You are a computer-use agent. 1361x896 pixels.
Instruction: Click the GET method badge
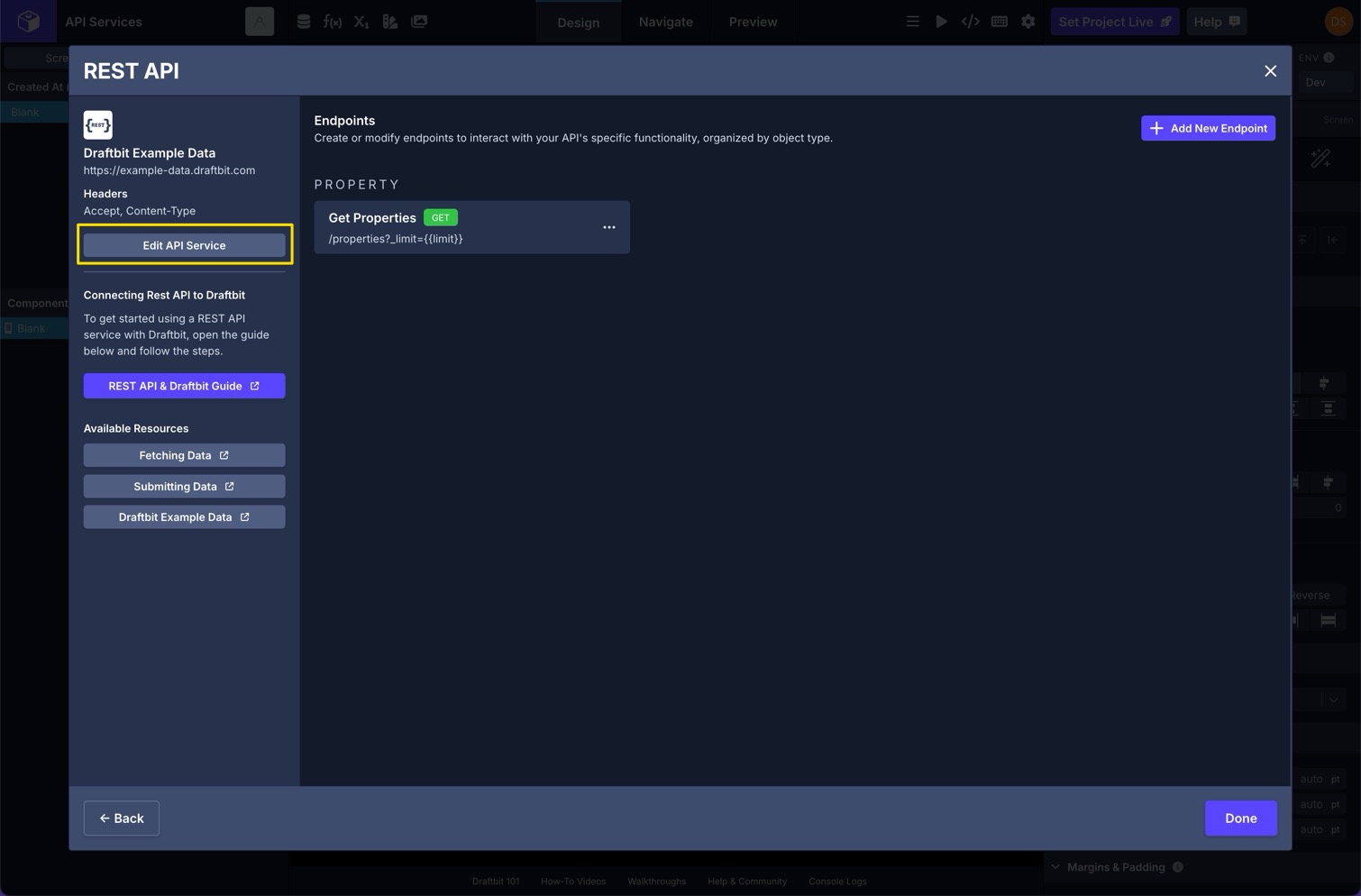click(441, 217)
